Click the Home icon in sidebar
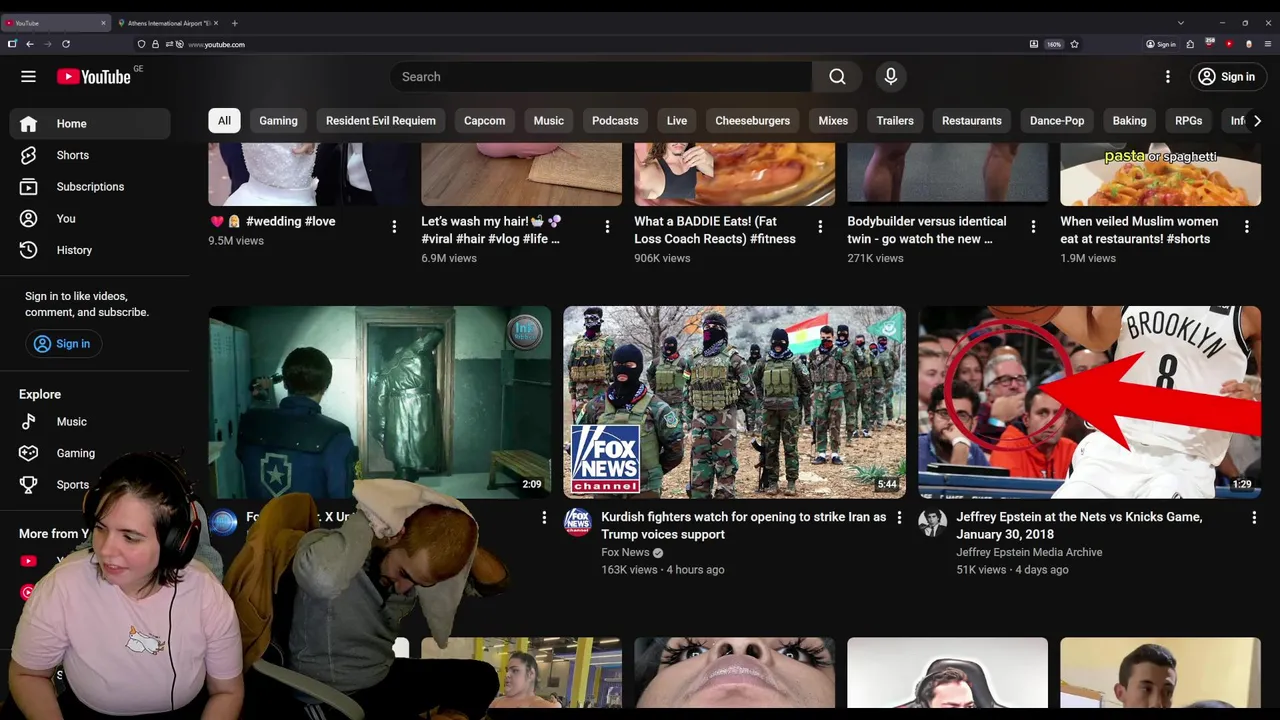Image resolution: width=1280 pixels, height=720 pixels. point(28,124)
